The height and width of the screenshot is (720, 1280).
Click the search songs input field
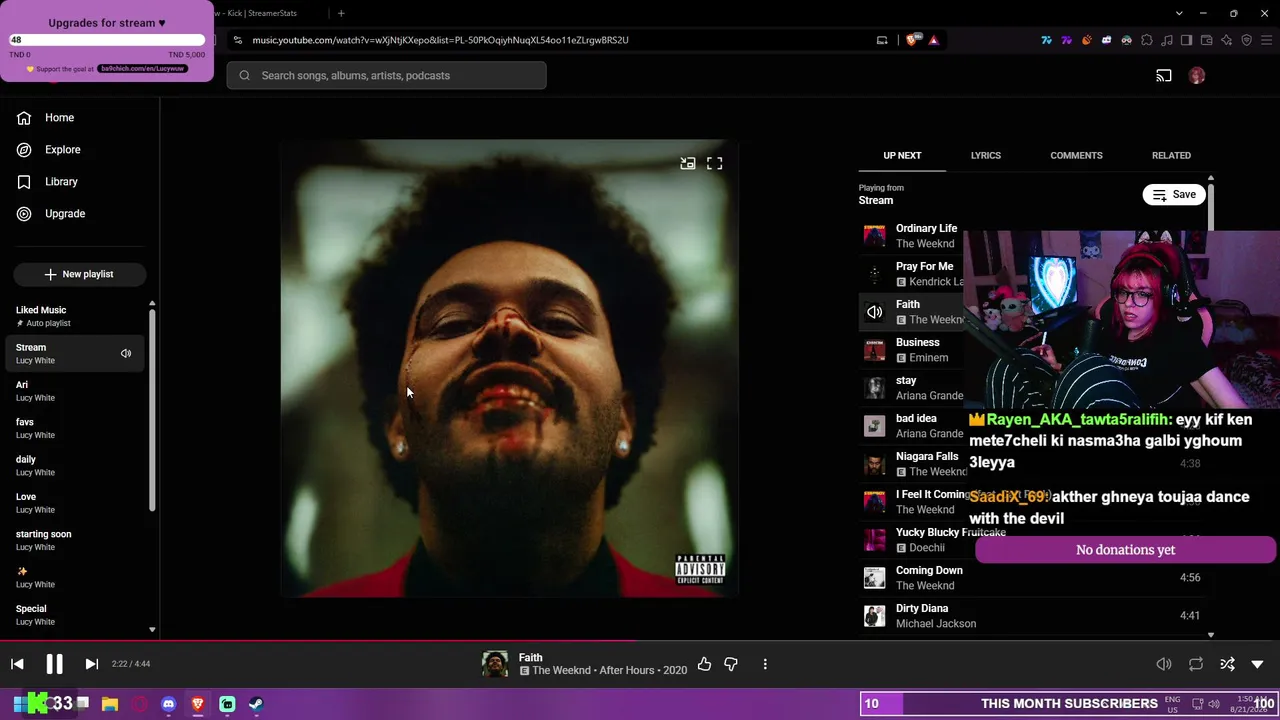(386, 76)
